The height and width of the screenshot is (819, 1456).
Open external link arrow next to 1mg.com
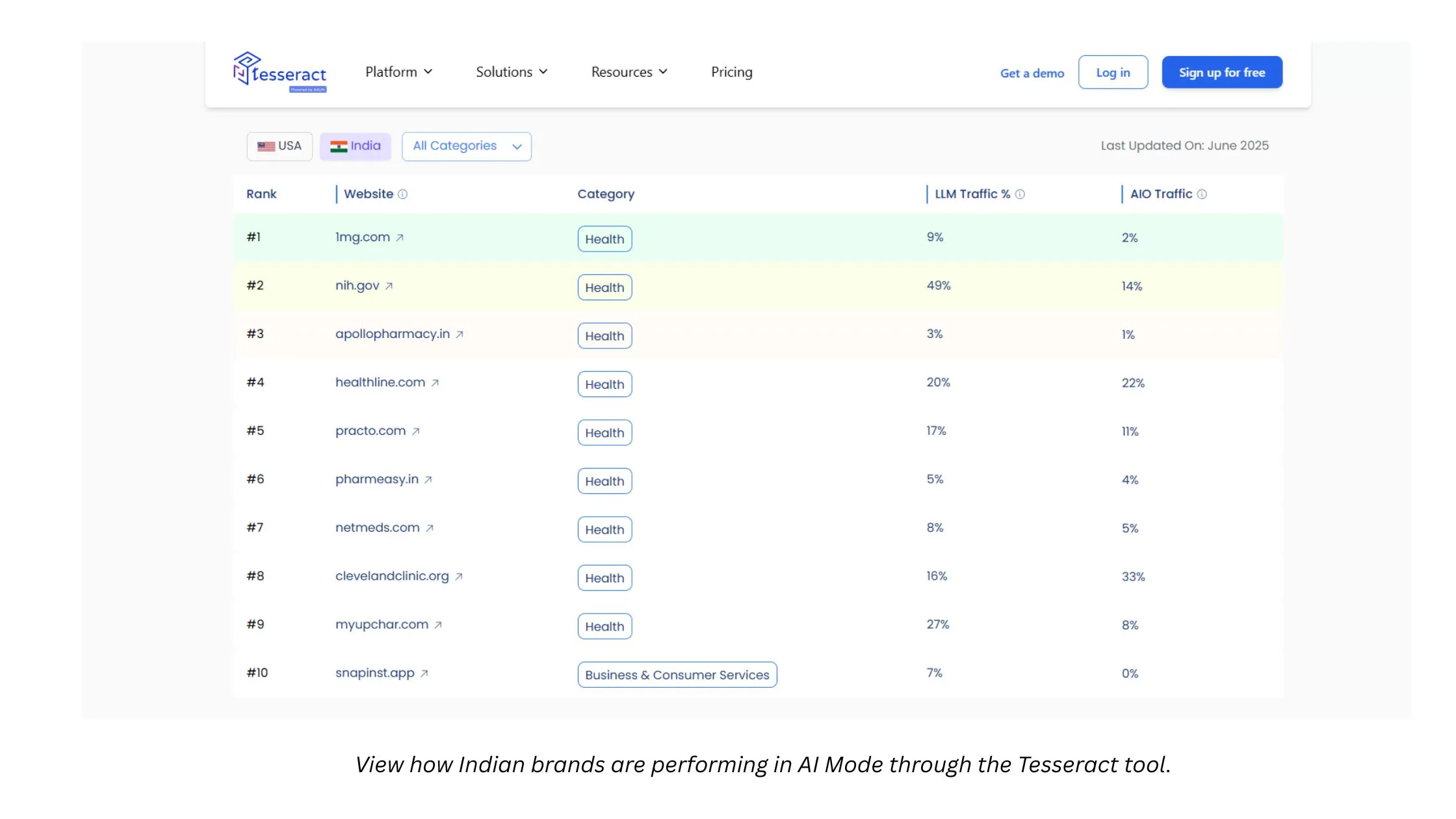pyautogui.click(x=400, y=238)
